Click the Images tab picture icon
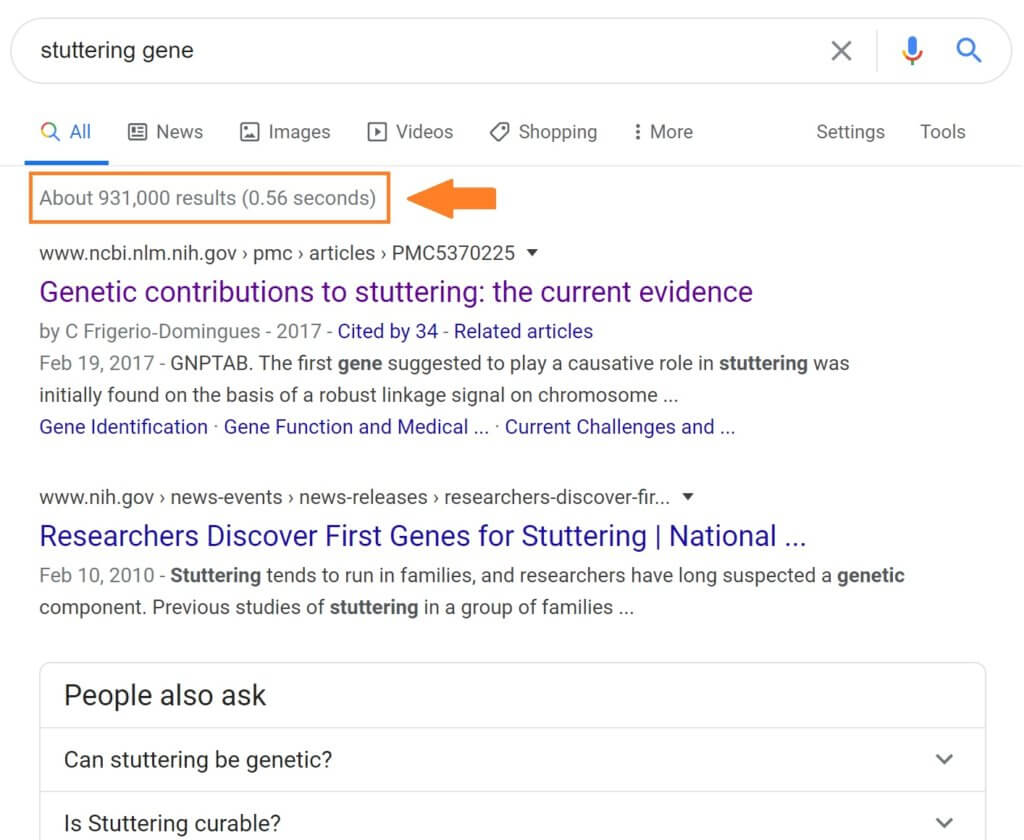The width and height of the screenshot is (1024, 840). point(249,132)
